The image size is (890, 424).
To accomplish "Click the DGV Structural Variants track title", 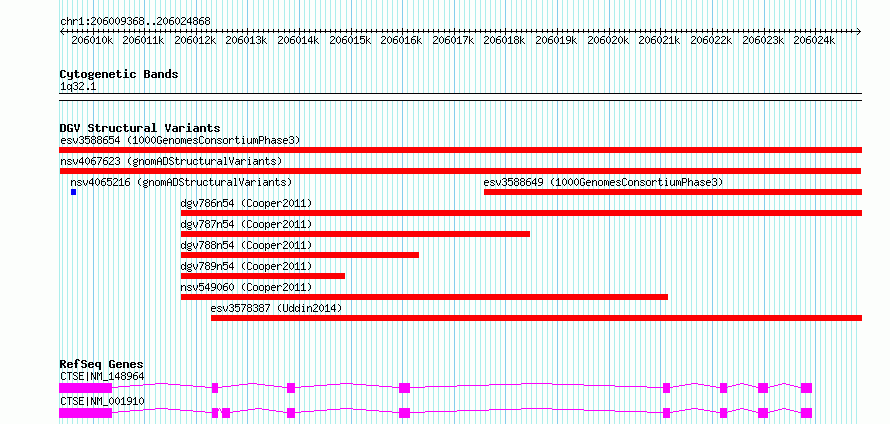I will (140, 128).
